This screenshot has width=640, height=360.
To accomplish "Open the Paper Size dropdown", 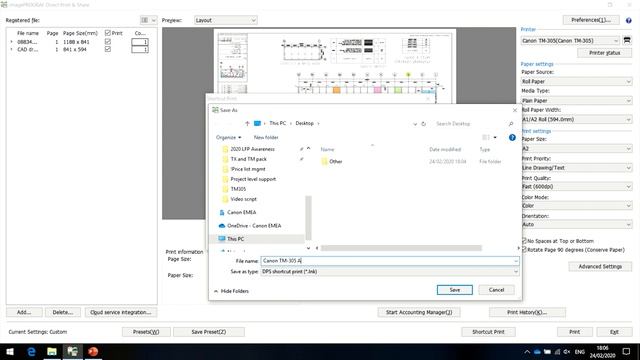I will 576,149.
